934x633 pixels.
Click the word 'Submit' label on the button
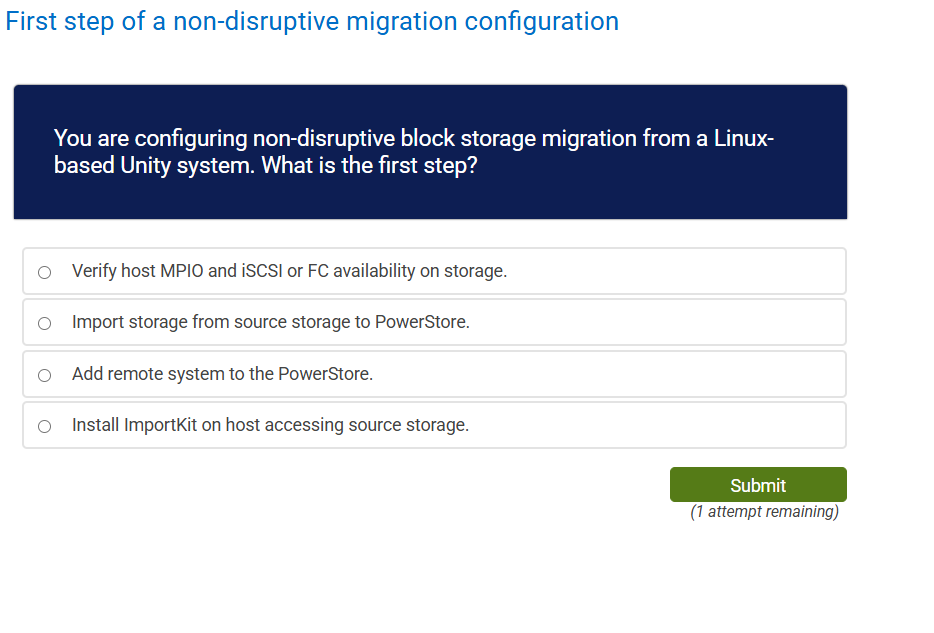[758, 484]
